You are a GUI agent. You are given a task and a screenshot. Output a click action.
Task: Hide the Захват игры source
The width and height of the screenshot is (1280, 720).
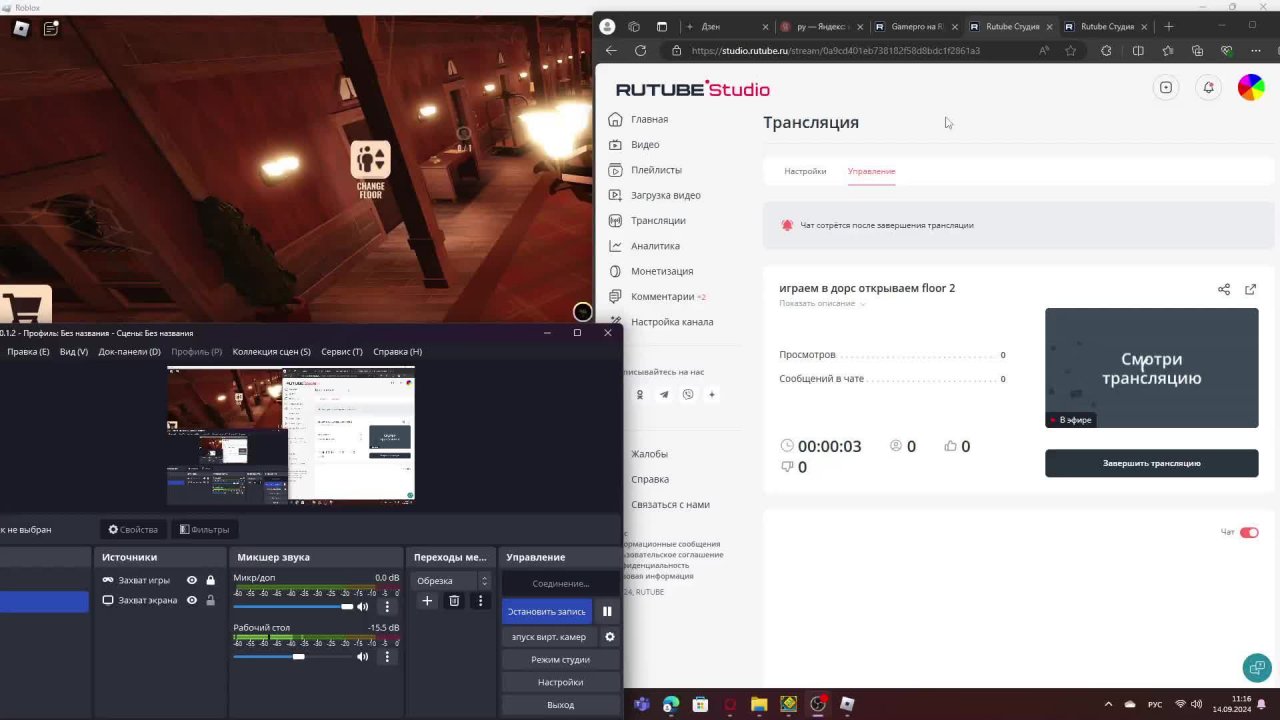192,580
